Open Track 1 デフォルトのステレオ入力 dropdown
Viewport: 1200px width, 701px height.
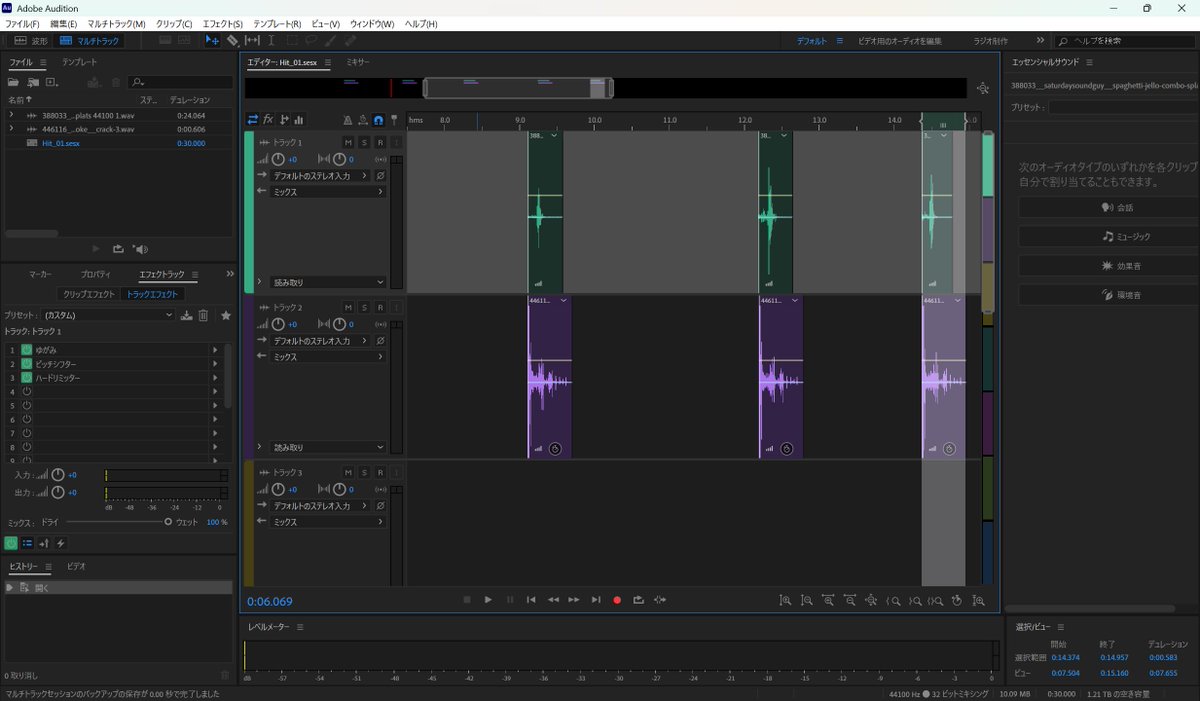pos(321,175)
